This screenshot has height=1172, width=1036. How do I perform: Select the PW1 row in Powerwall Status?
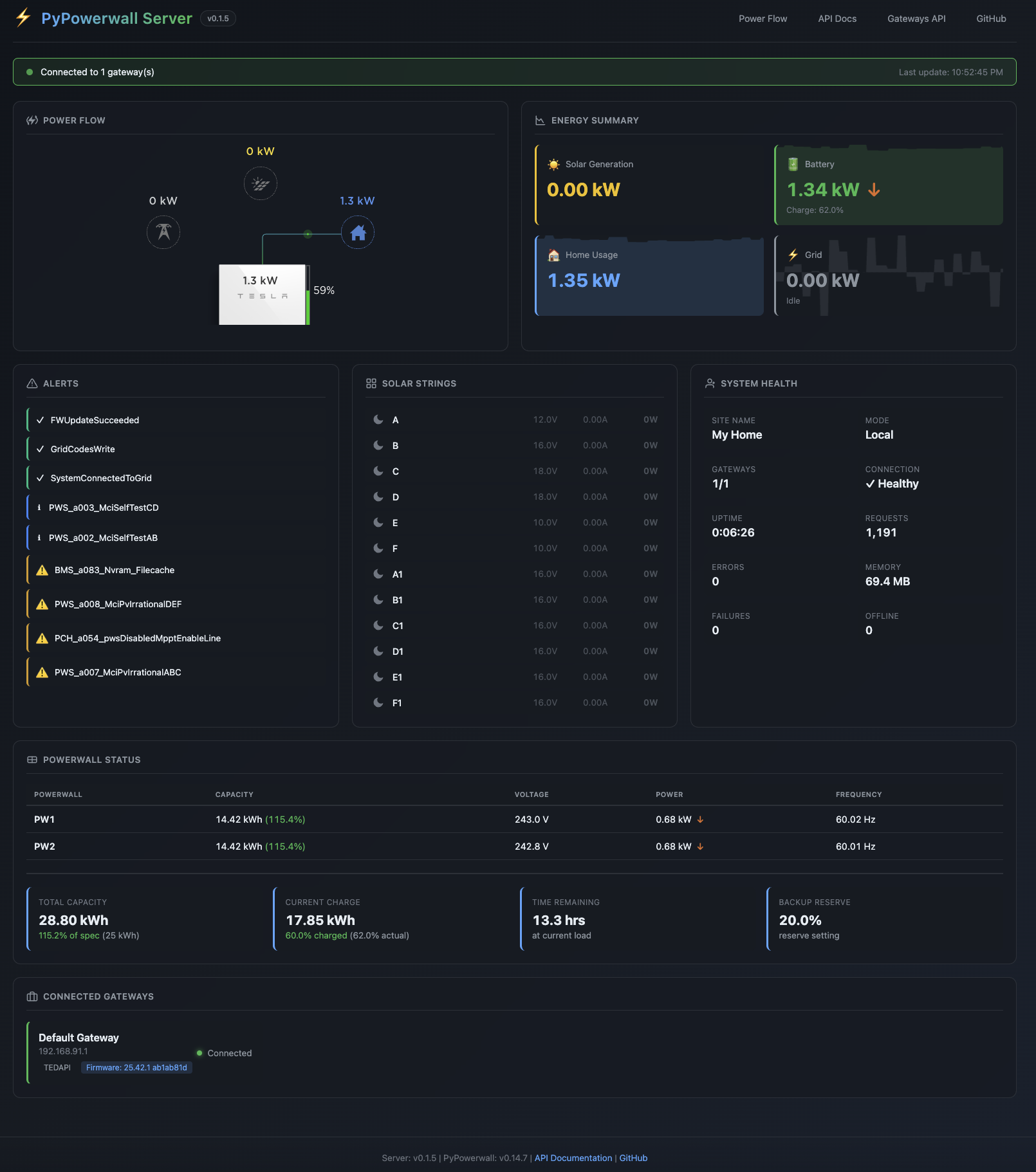pyautogui.click(x=515, y=819)
